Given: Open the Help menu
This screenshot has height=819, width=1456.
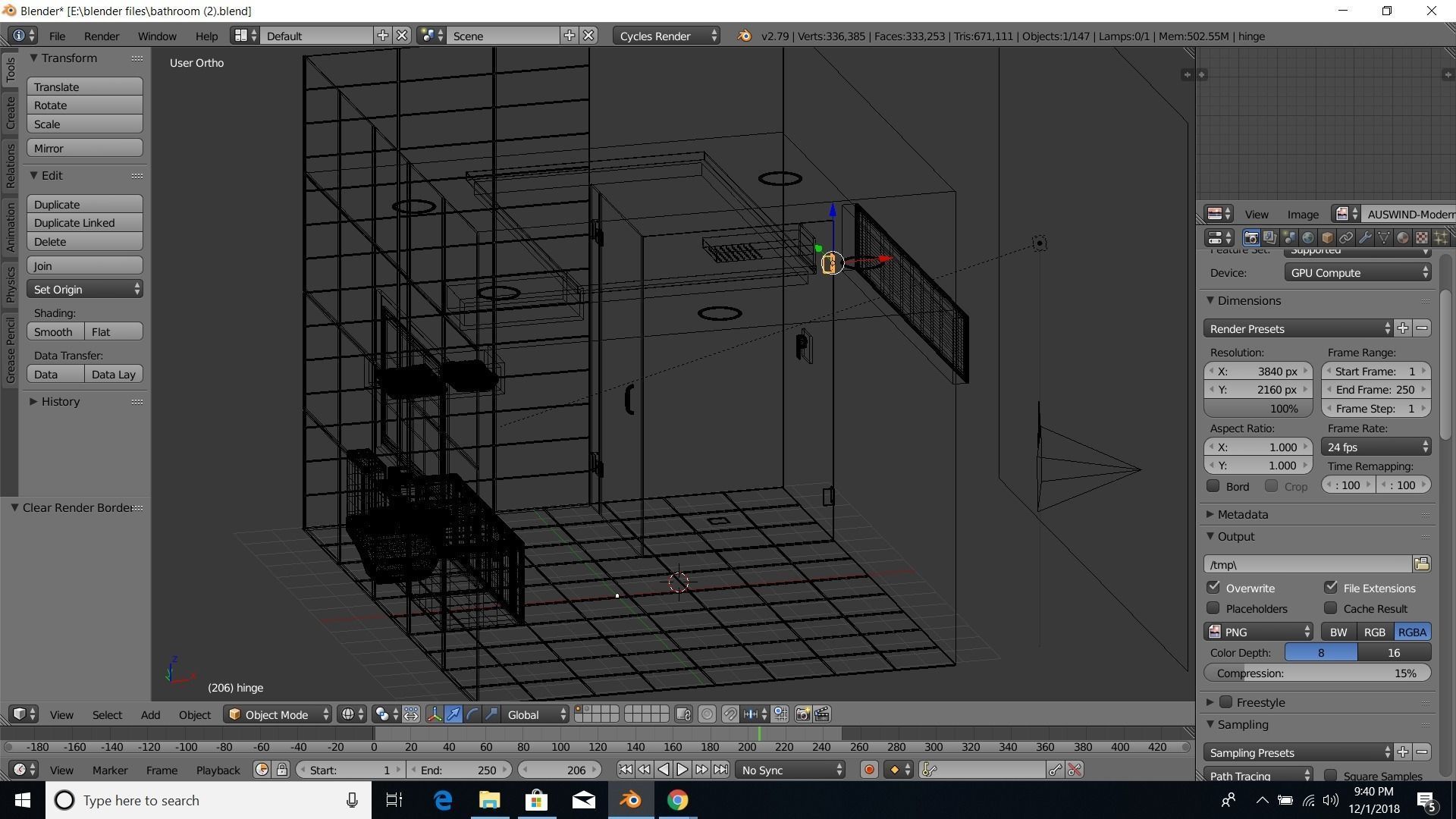Looking at the screenshot, I should point(206,36).
